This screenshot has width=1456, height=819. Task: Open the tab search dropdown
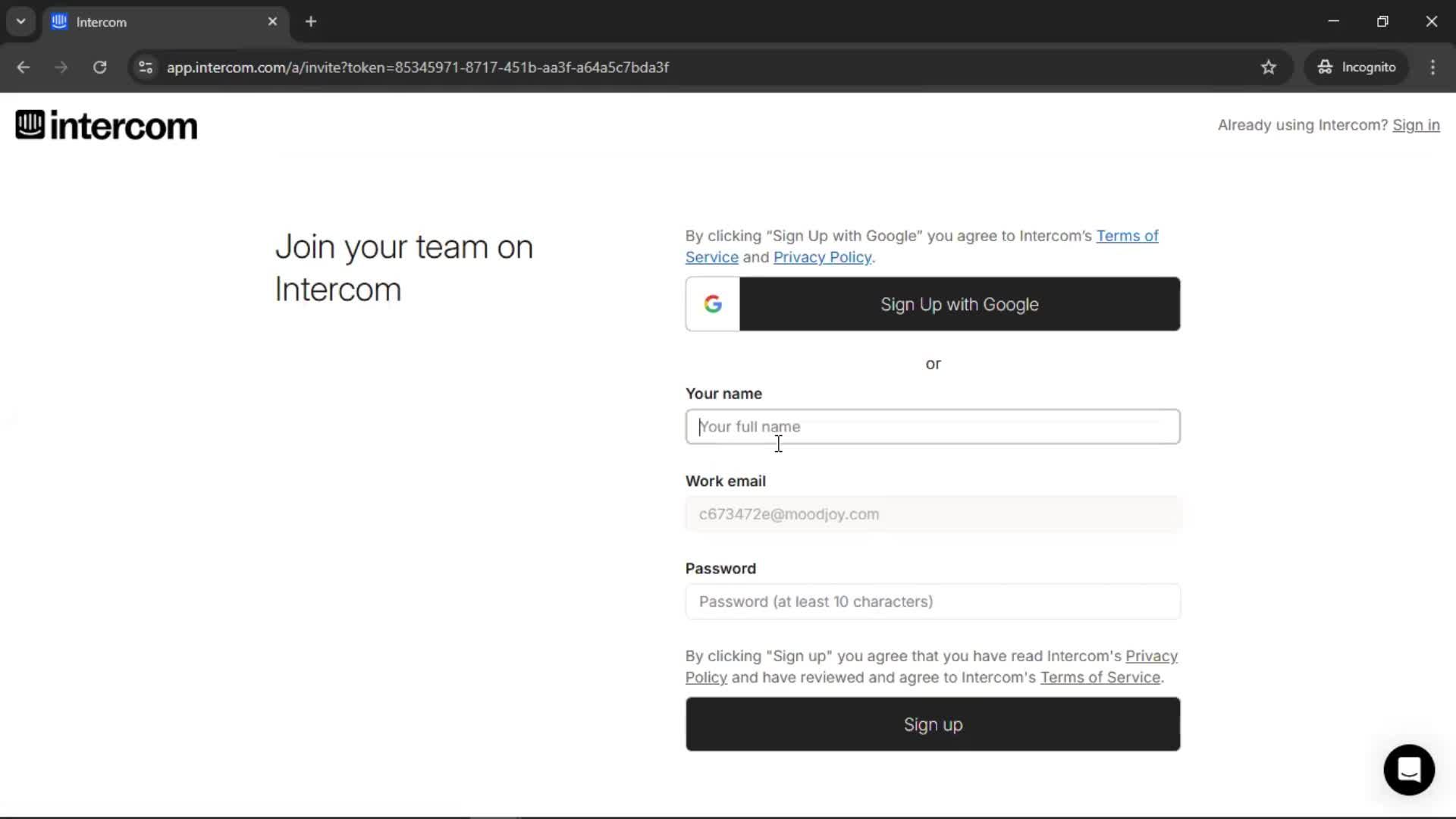point(20,21)
